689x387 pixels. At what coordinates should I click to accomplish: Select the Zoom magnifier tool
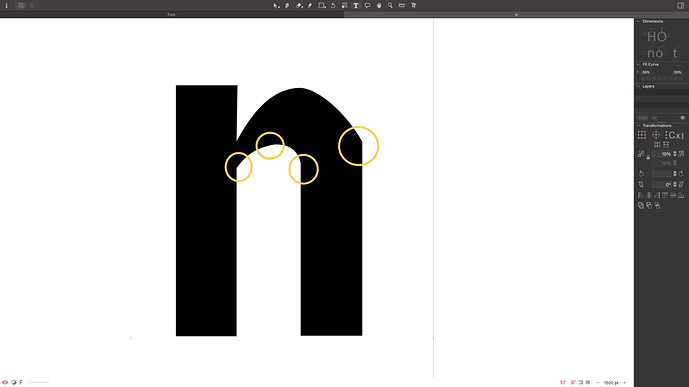[390, 6]
